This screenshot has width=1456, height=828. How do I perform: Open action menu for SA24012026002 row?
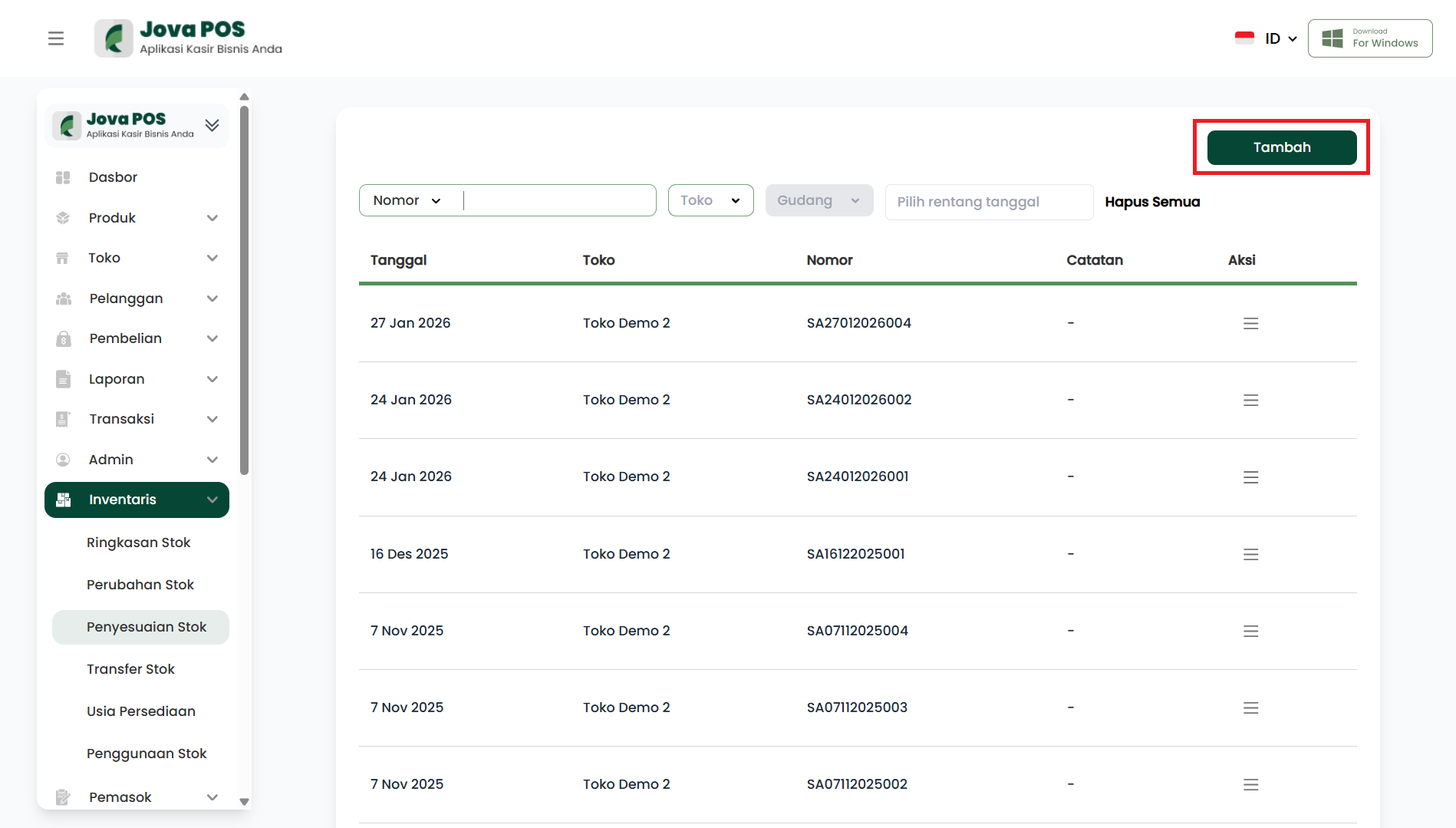tap(1250, 401)
